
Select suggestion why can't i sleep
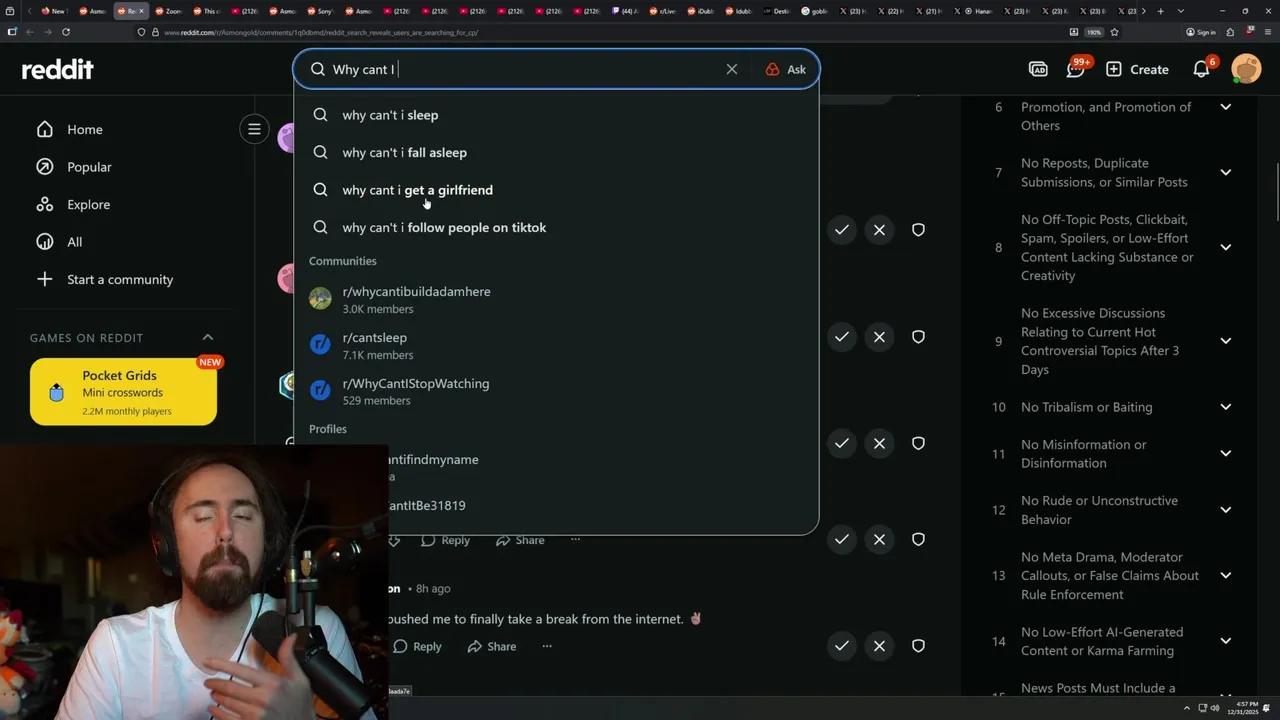555,115
